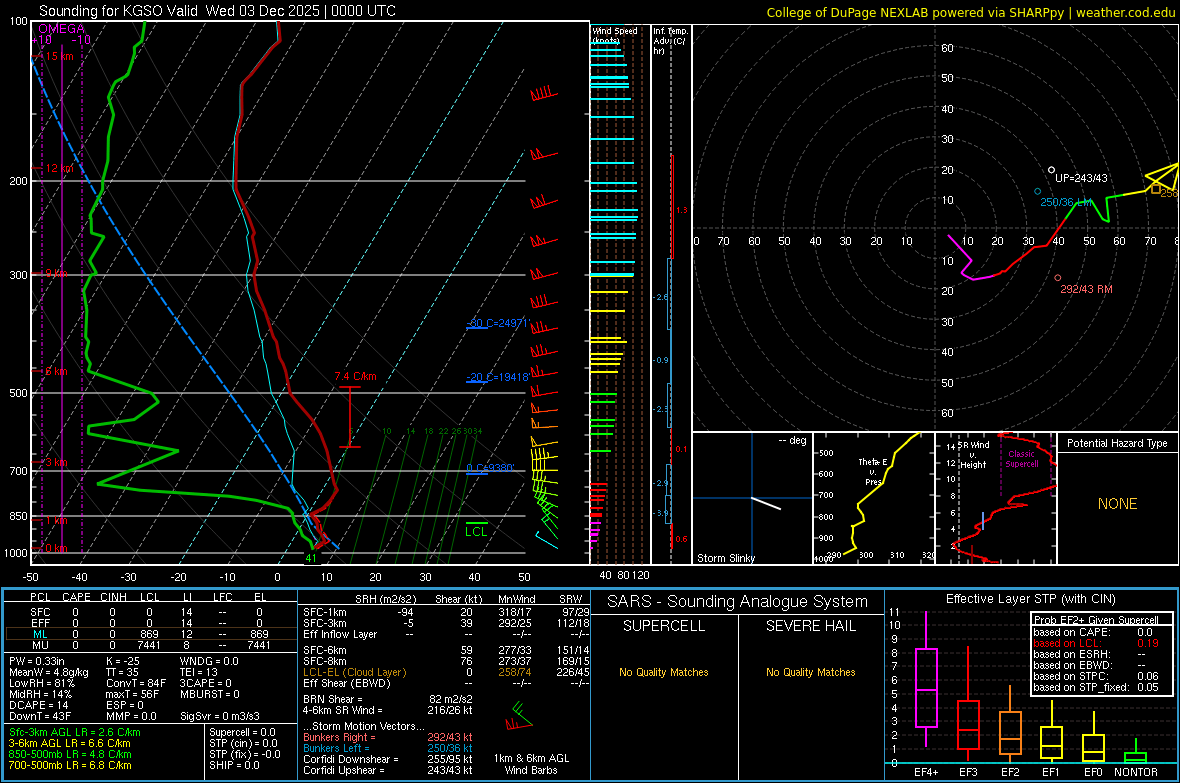
Task: Click 'UP=243/43' hodograph label
Action: (x=1081, y=178)
